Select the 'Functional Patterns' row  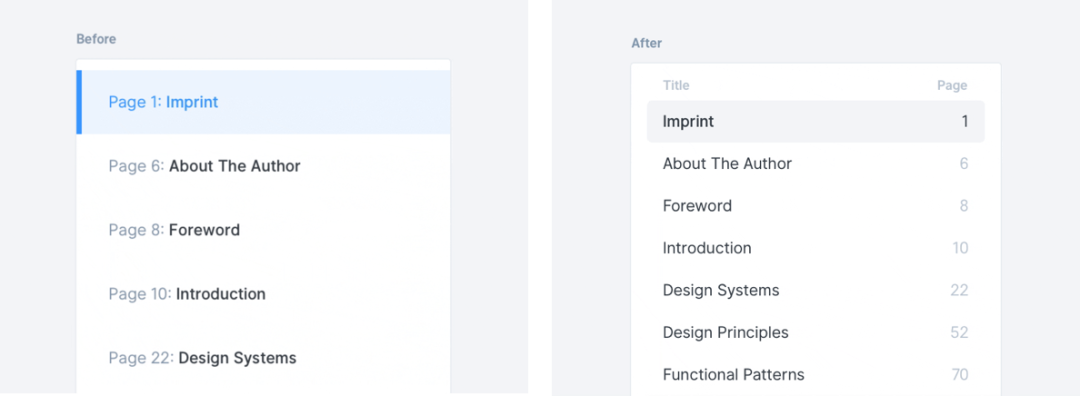click(816, 375)
